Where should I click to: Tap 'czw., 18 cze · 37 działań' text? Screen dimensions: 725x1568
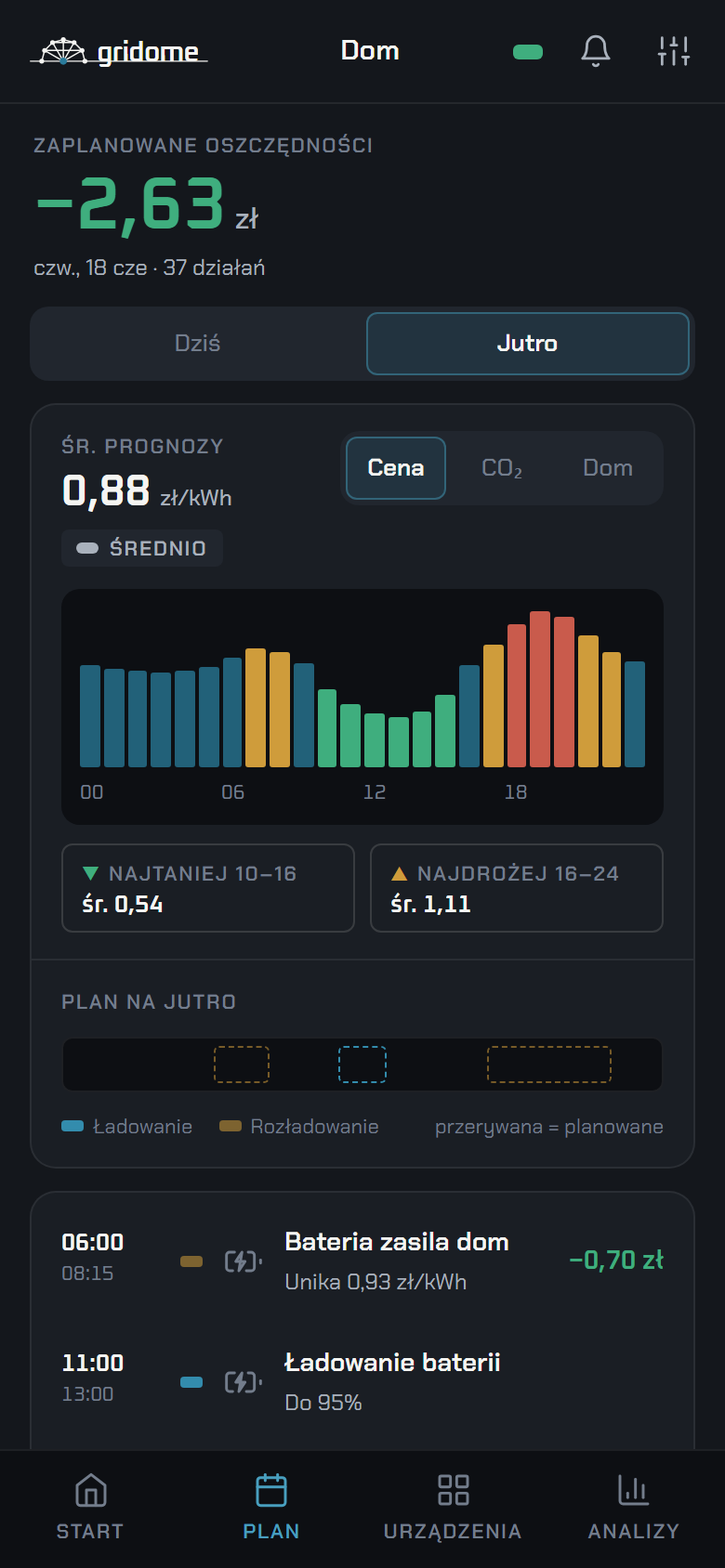pos(150,268)
